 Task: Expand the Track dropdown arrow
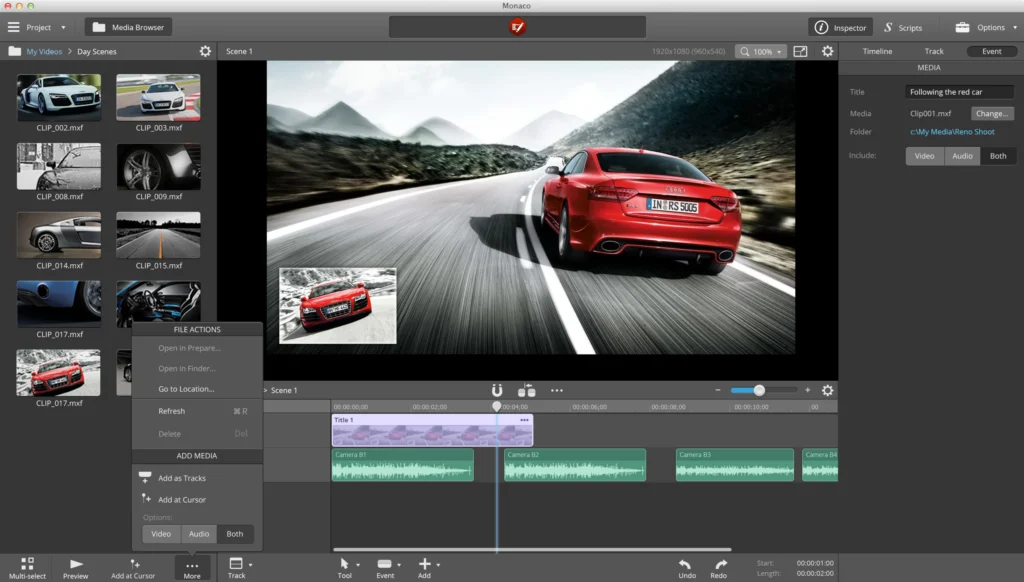[251, 565]
